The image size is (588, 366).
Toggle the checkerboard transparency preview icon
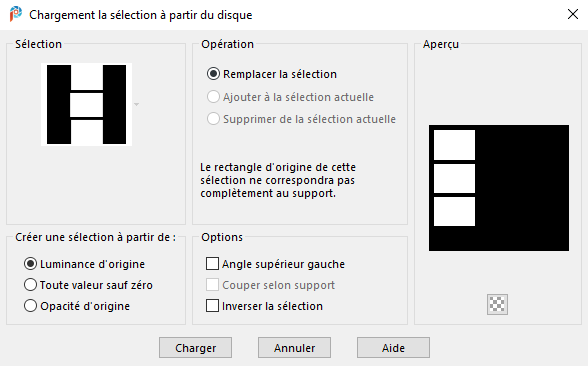pos(497,304)
